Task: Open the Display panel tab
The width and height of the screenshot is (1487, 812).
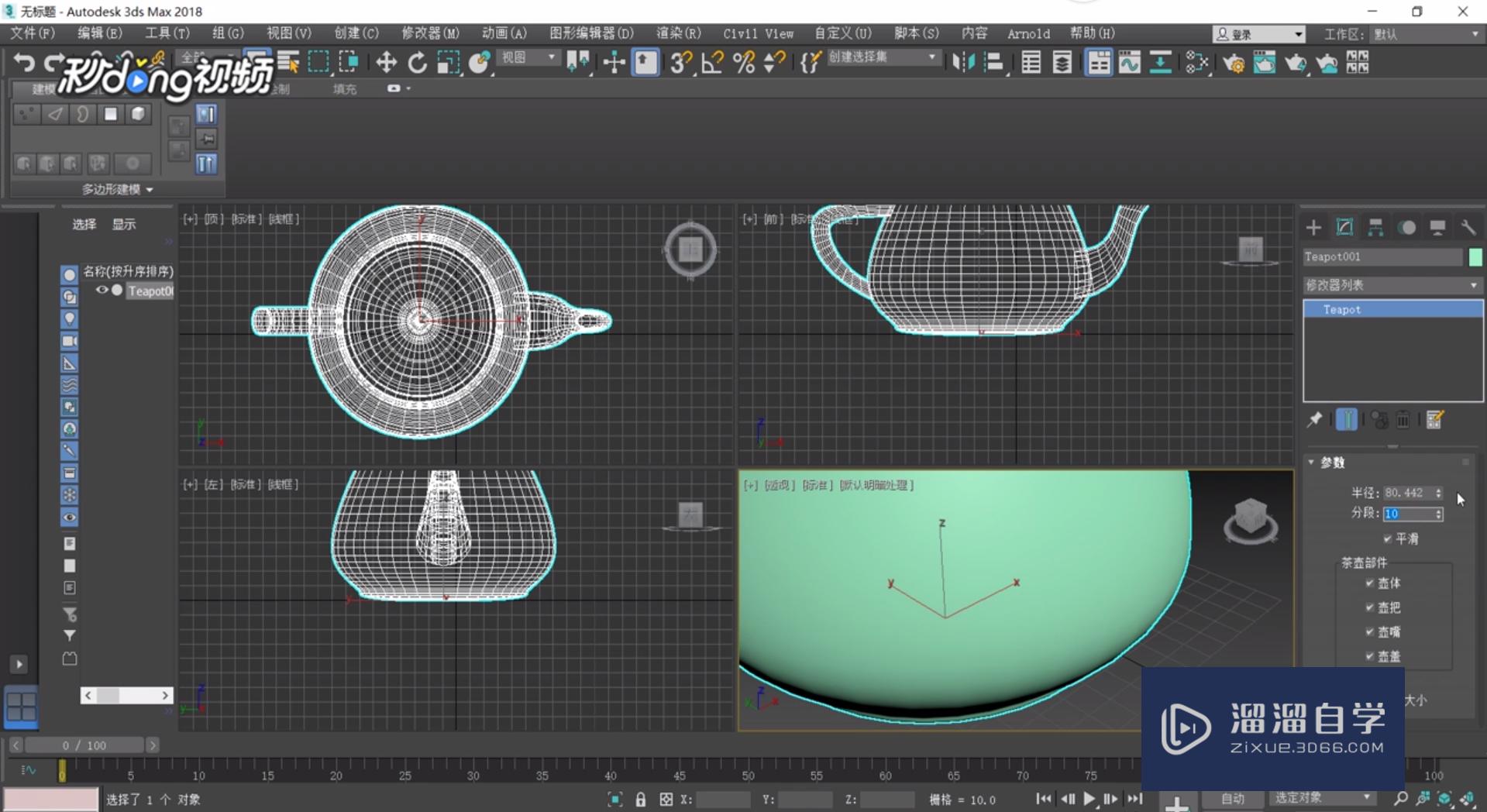Action: tap(1437, 227)
